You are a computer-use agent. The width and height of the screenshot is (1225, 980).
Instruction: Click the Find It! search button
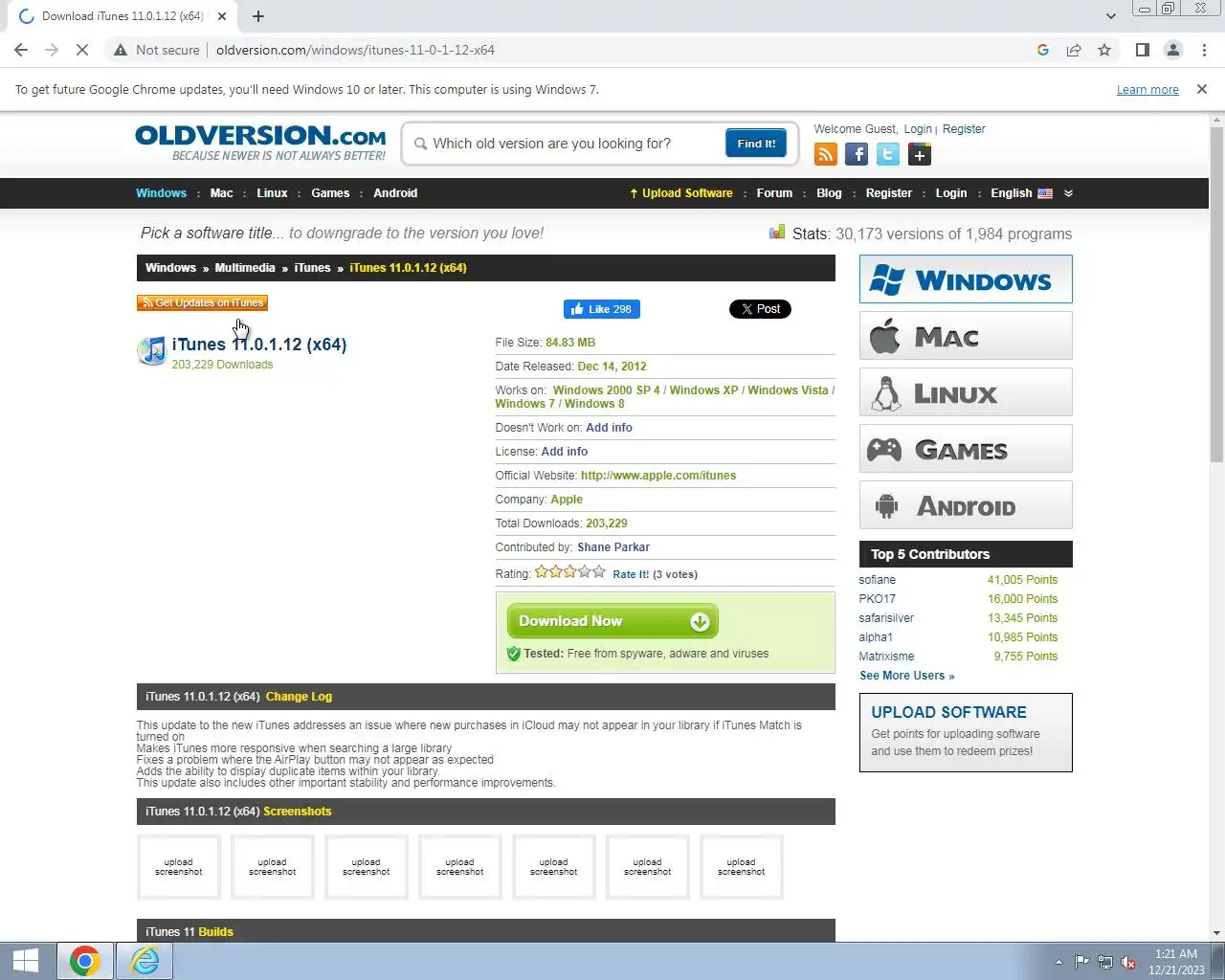click(x=756, y=144)
